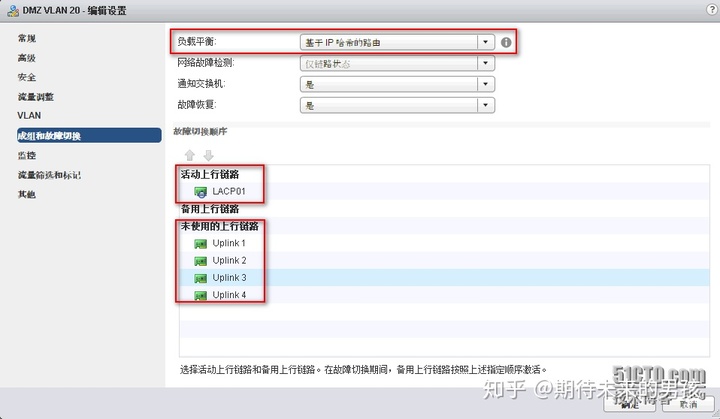Image resolution: width=720 pixels, height=419 pixels.
Task: Click the help question mark icon
Action: coord(712,10)
